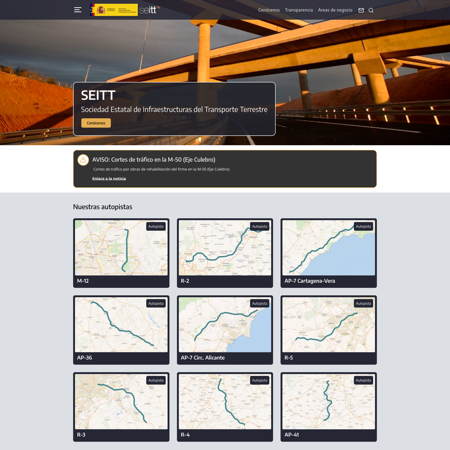Viewport: 450px width, 450px height.
Task: Open the AP-36 autopista card
Action: pos(121,330)
